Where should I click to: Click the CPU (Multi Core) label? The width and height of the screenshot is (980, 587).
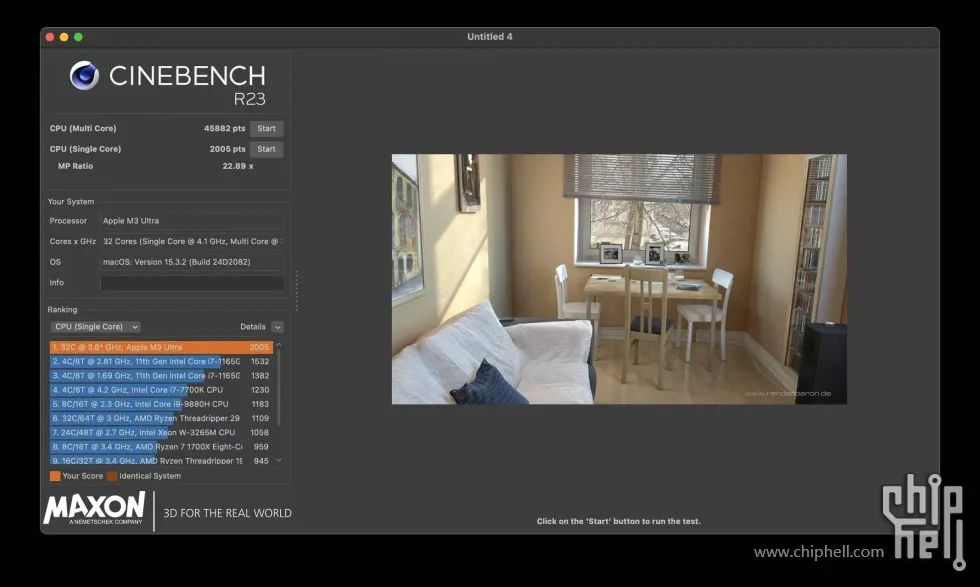tap(83, 129)
